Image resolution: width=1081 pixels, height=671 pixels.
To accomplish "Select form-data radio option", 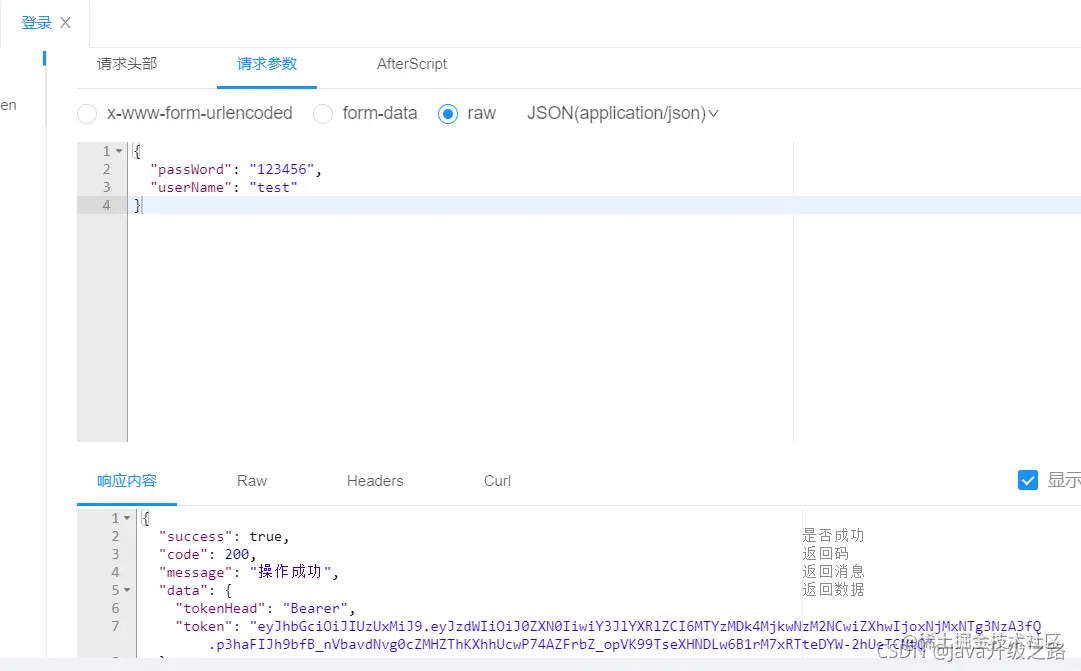I will 323,114.
